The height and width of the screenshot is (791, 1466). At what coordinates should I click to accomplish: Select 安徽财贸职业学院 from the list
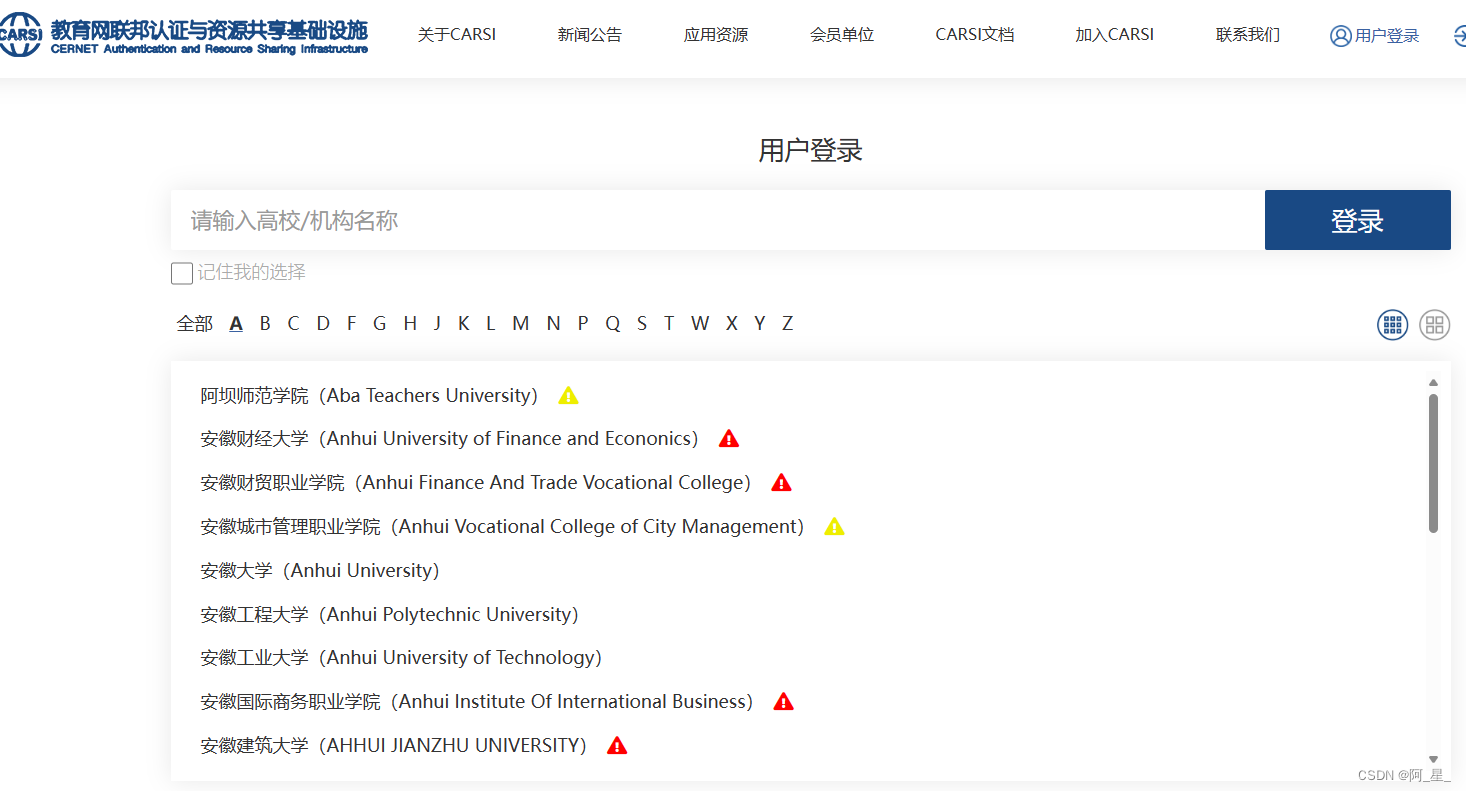(x=476, y=482)
